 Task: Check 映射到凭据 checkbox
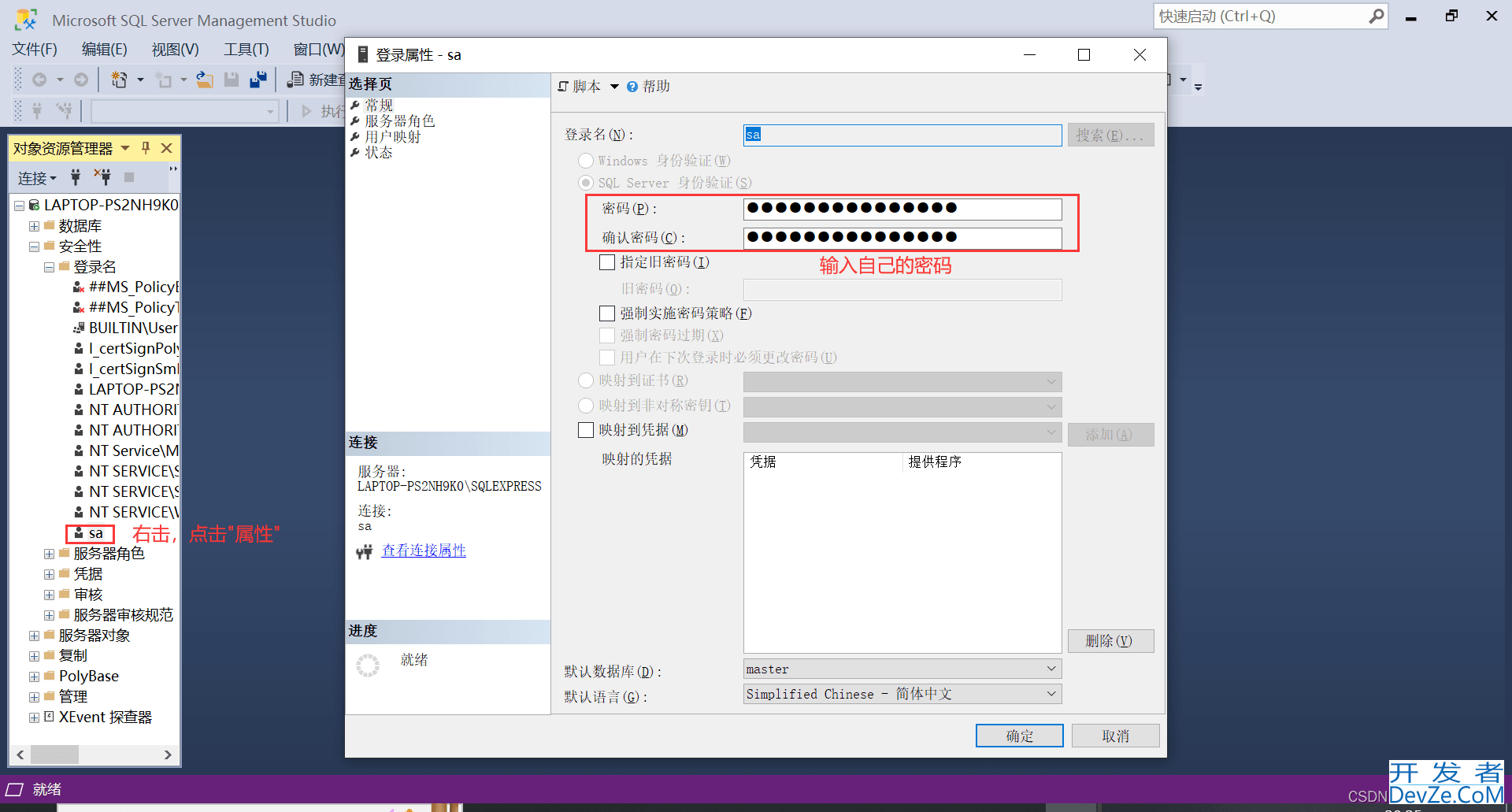click(586, 430)
